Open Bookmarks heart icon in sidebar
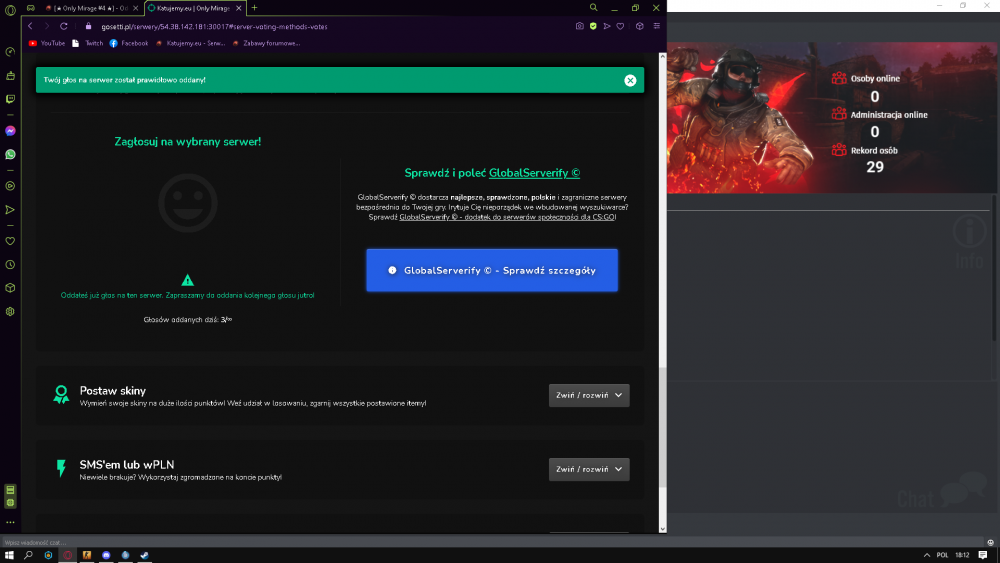The image size is (1000, 563). [x=10, y=241]
